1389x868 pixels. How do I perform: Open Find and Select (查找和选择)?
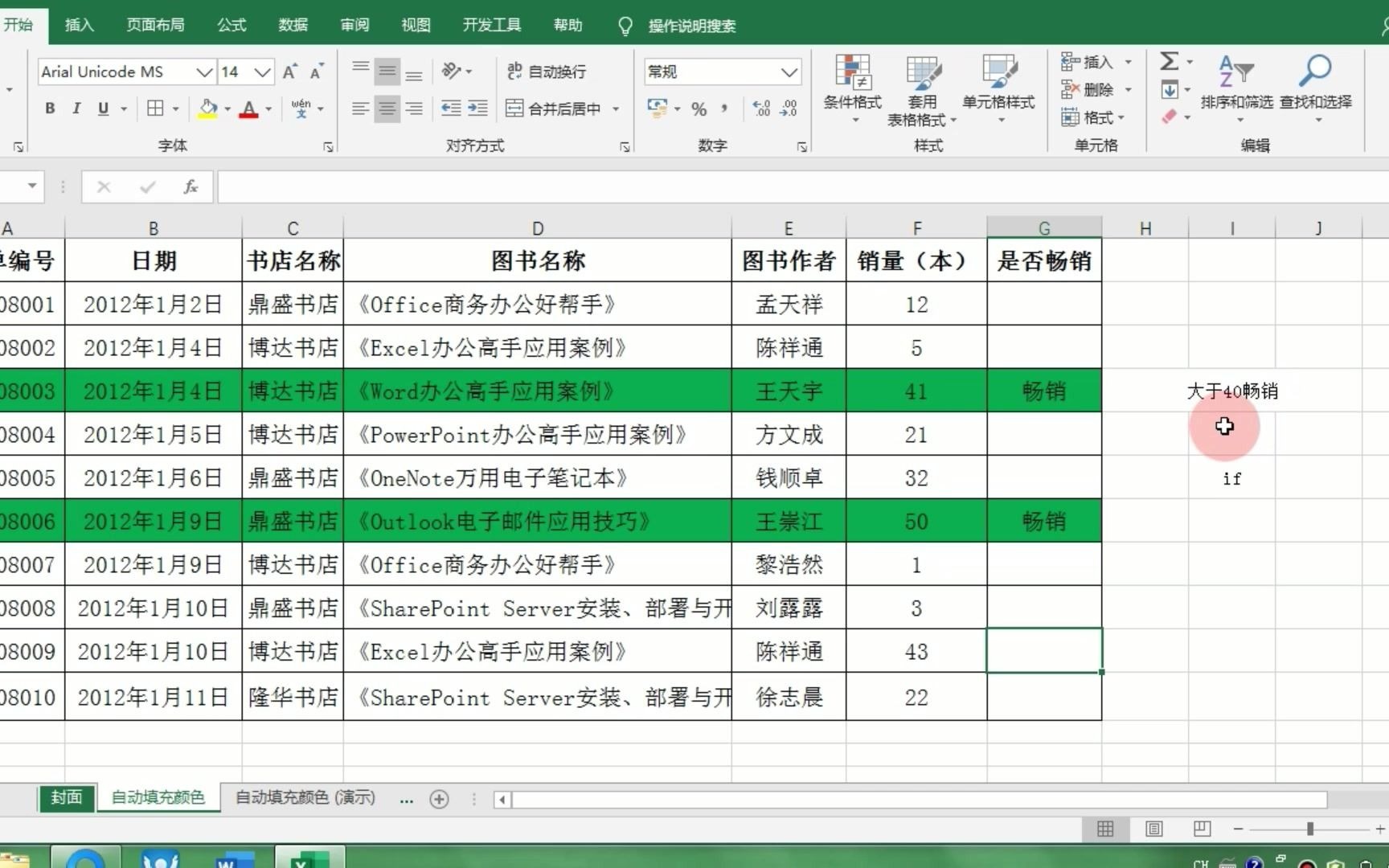click(x=1316, y=88)
